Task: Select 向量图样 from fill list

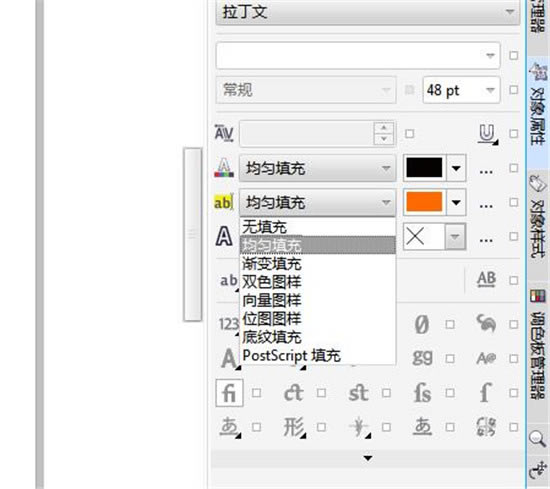Action: pyautogui.click(x=318, y=300)
